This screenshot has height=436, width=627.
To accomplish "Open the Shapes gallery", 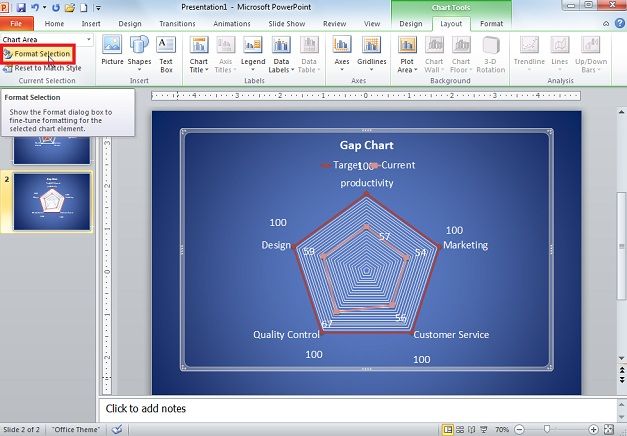I will [x=139, y=53].
